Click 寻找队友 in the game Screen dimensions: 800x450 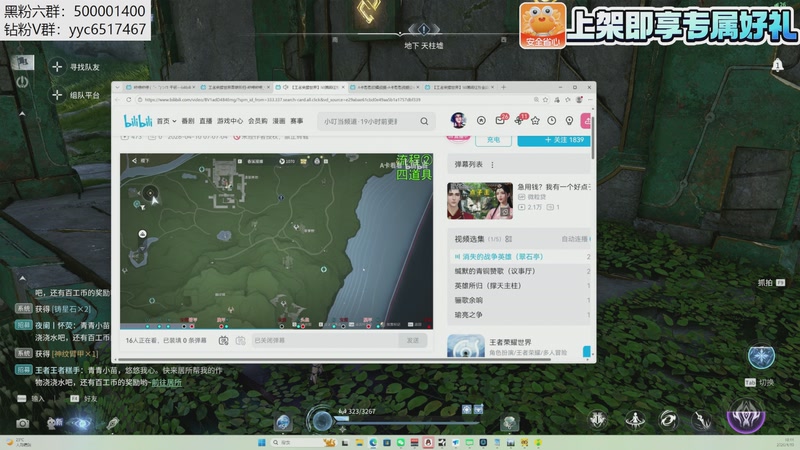85,67
